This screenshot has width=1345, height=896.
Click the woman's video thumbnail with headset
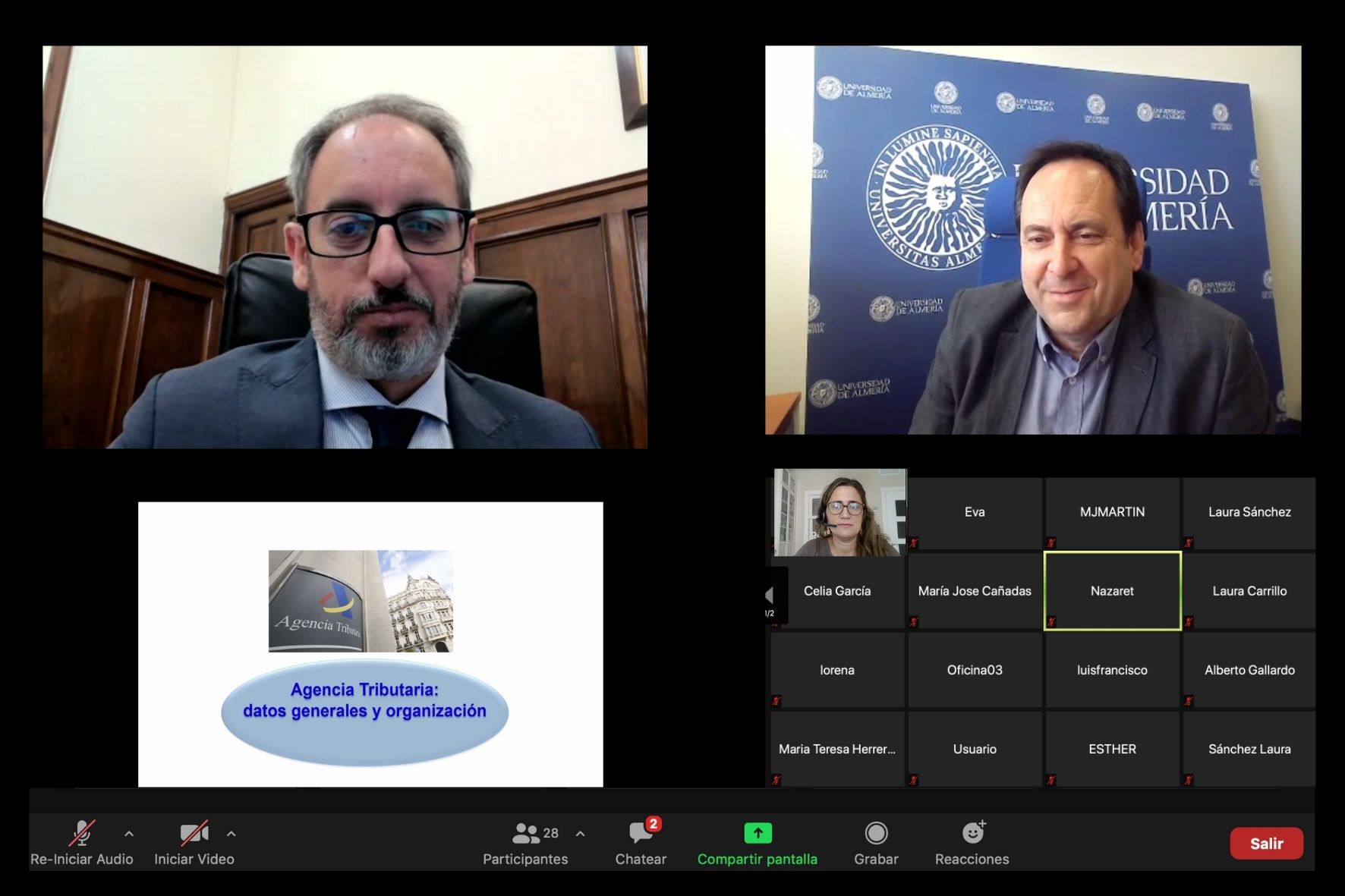coord(840,513)
